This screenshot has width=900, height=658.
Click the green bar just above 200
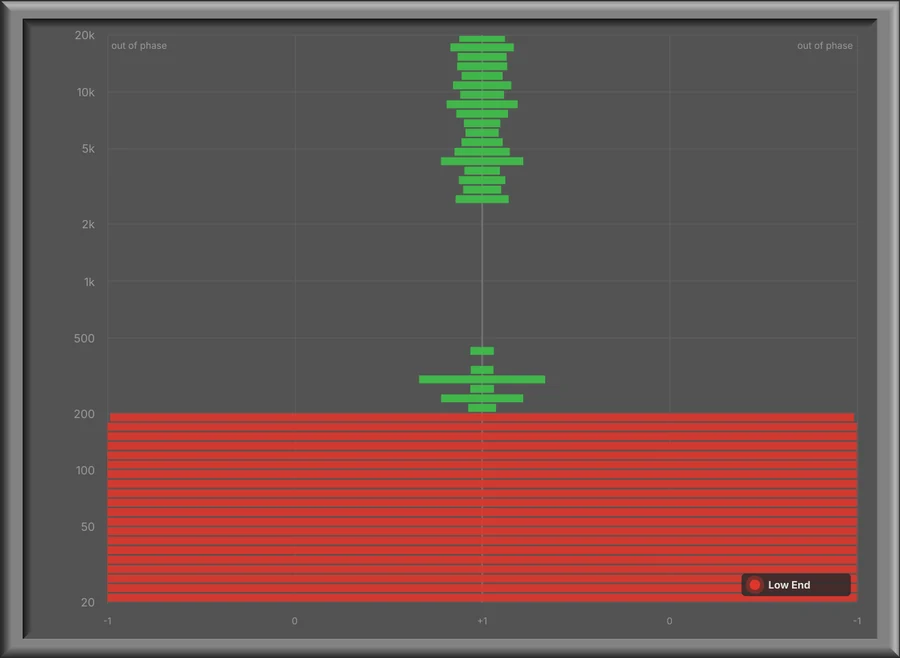point(482,408)
